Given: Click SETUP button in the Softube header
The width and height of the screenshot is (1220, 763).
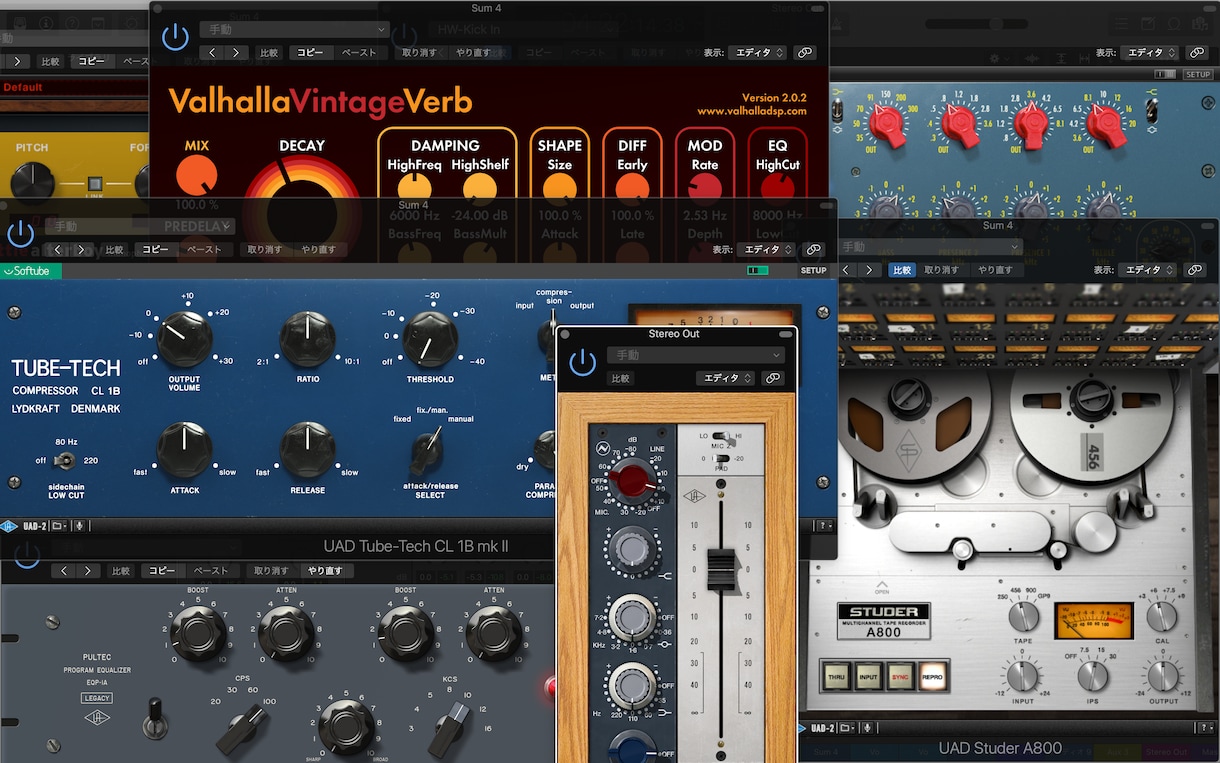Looking at the screenshot, I should (813, 270).
